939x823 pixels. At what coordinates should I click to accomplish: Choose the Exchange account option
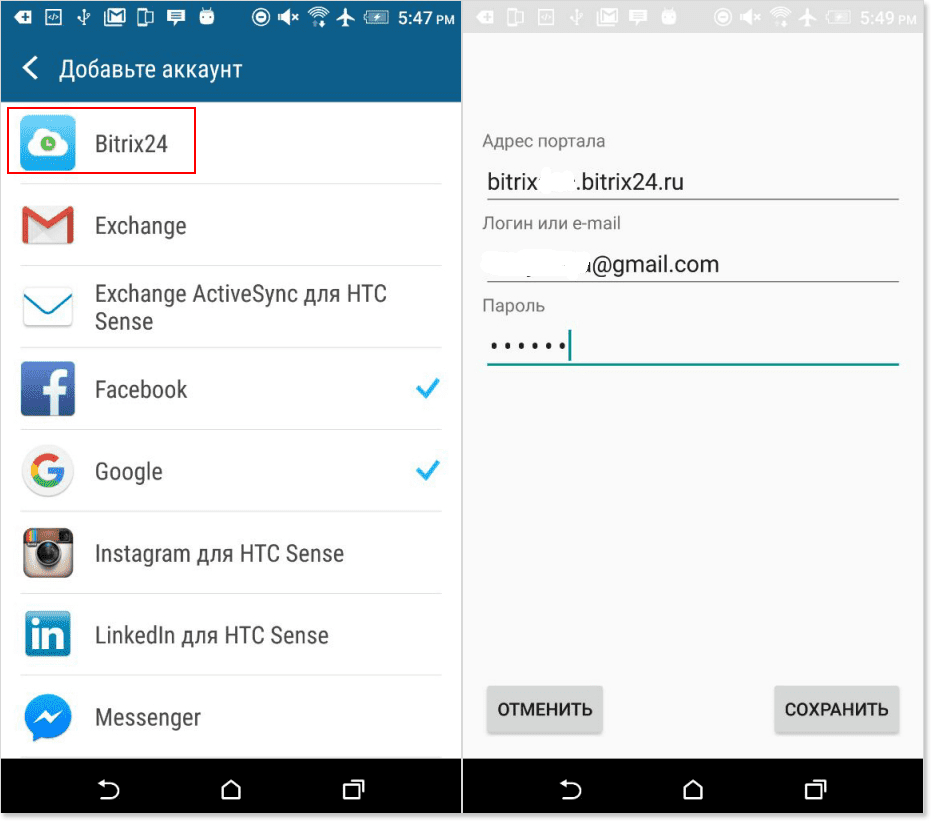[x=231, y=225]
